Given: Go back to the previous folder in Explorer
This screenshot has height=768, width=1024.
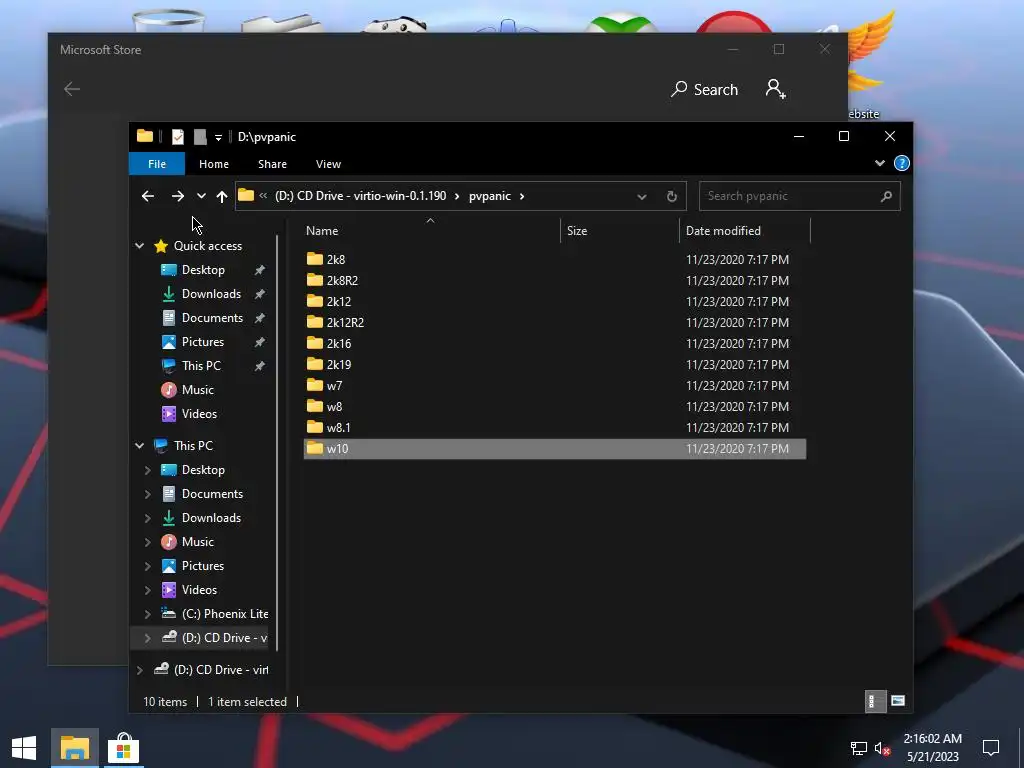Looking at the screenshot, I should [x=148, y=196].
